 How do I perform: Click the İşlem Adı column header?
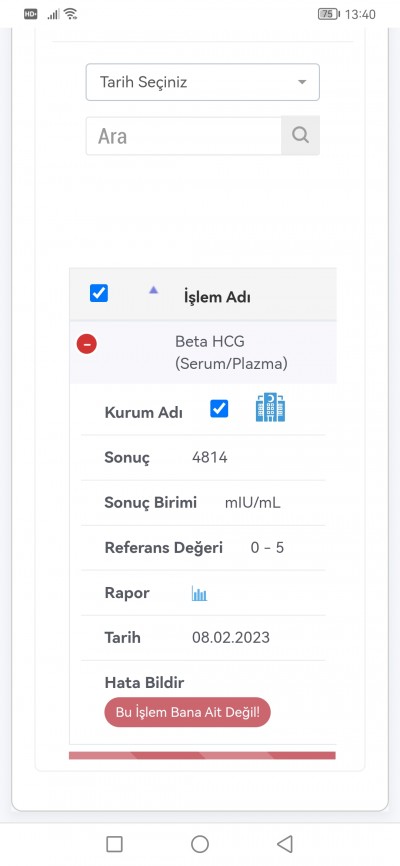pos(217,297)
